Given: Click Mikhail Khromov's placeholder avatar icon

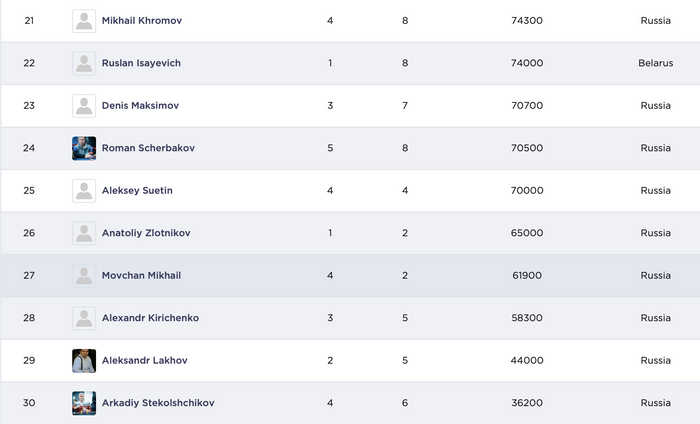Looking at the screenshot, I should 84,21.
